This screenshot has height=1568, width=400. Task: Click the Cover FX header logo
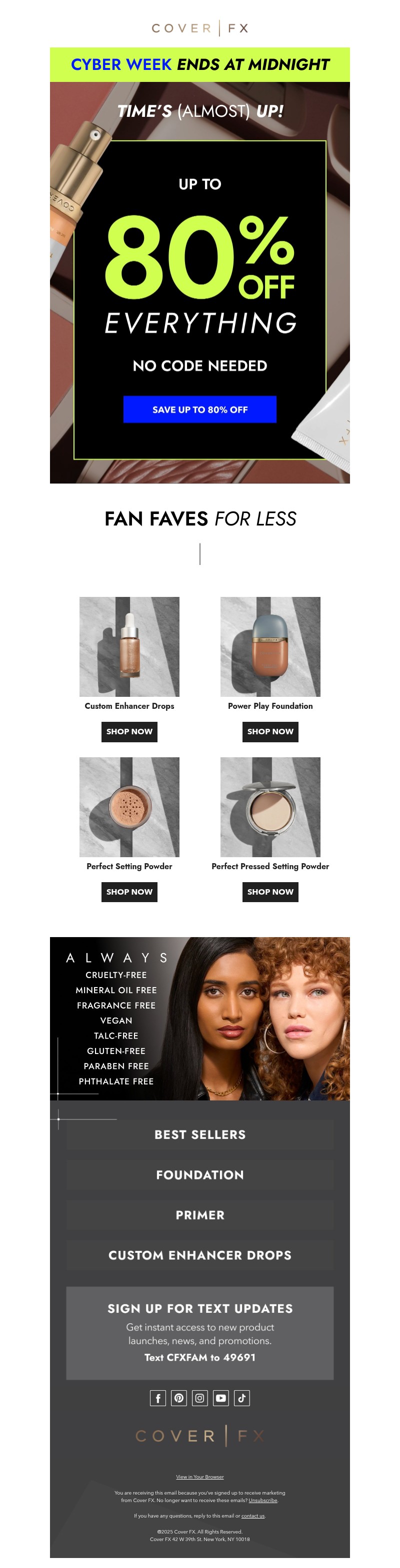[x=199, y=28]
